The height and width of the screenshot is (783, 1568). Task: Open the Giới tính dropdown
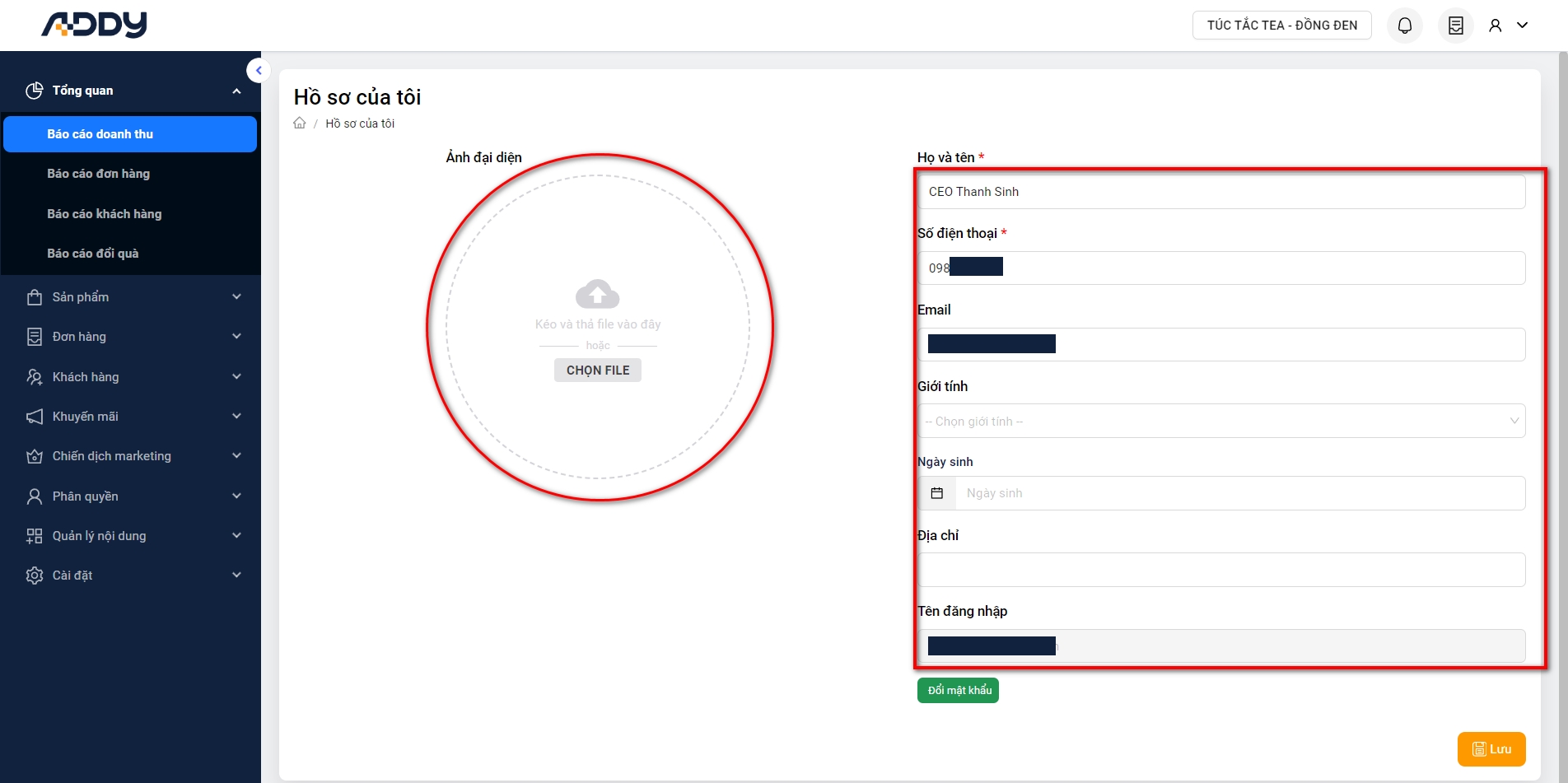1221,422
